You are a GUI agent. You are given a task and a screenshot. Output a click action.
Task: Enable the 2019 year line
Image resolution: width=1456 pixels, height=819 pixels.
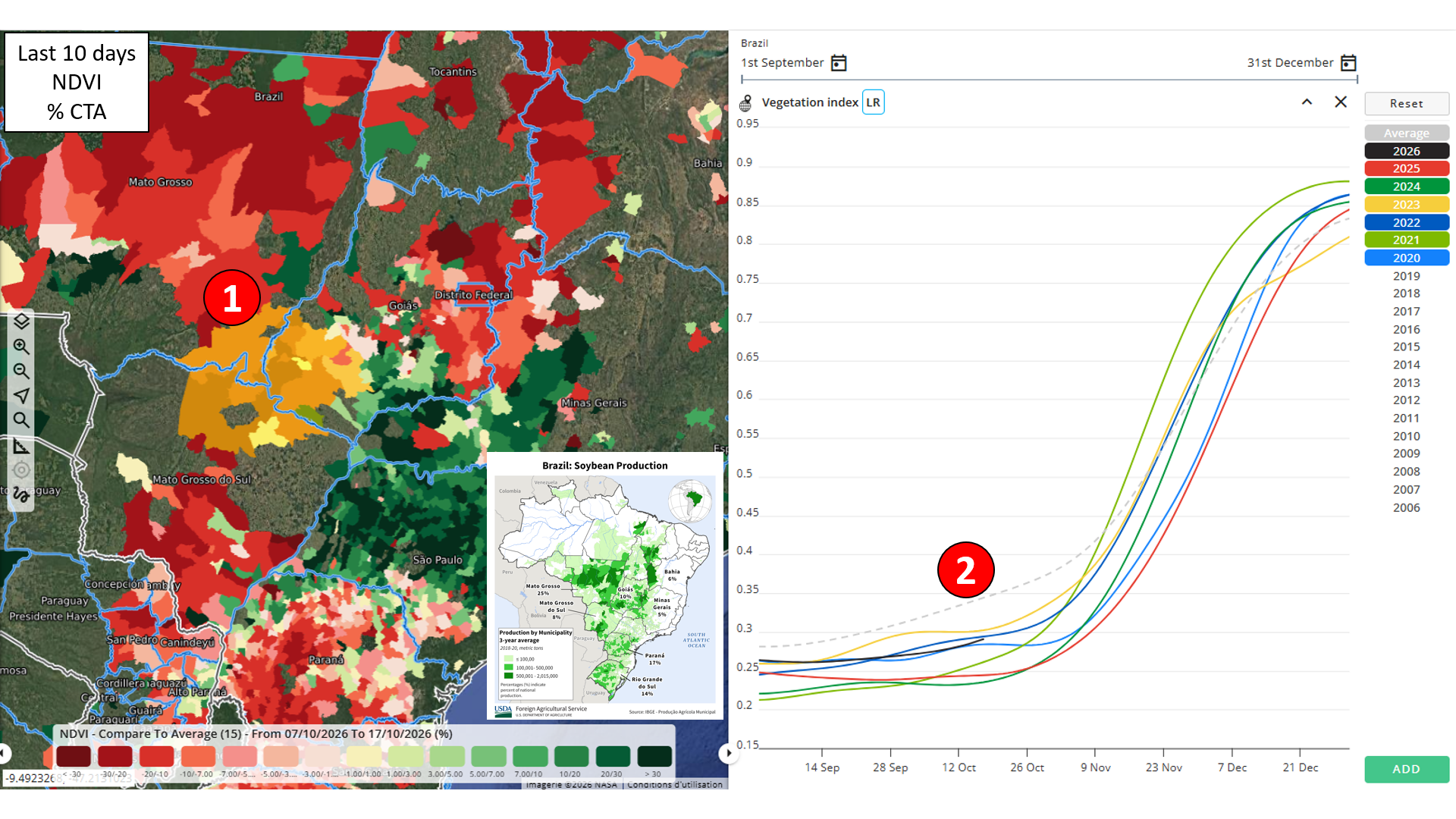(1407, 276)
